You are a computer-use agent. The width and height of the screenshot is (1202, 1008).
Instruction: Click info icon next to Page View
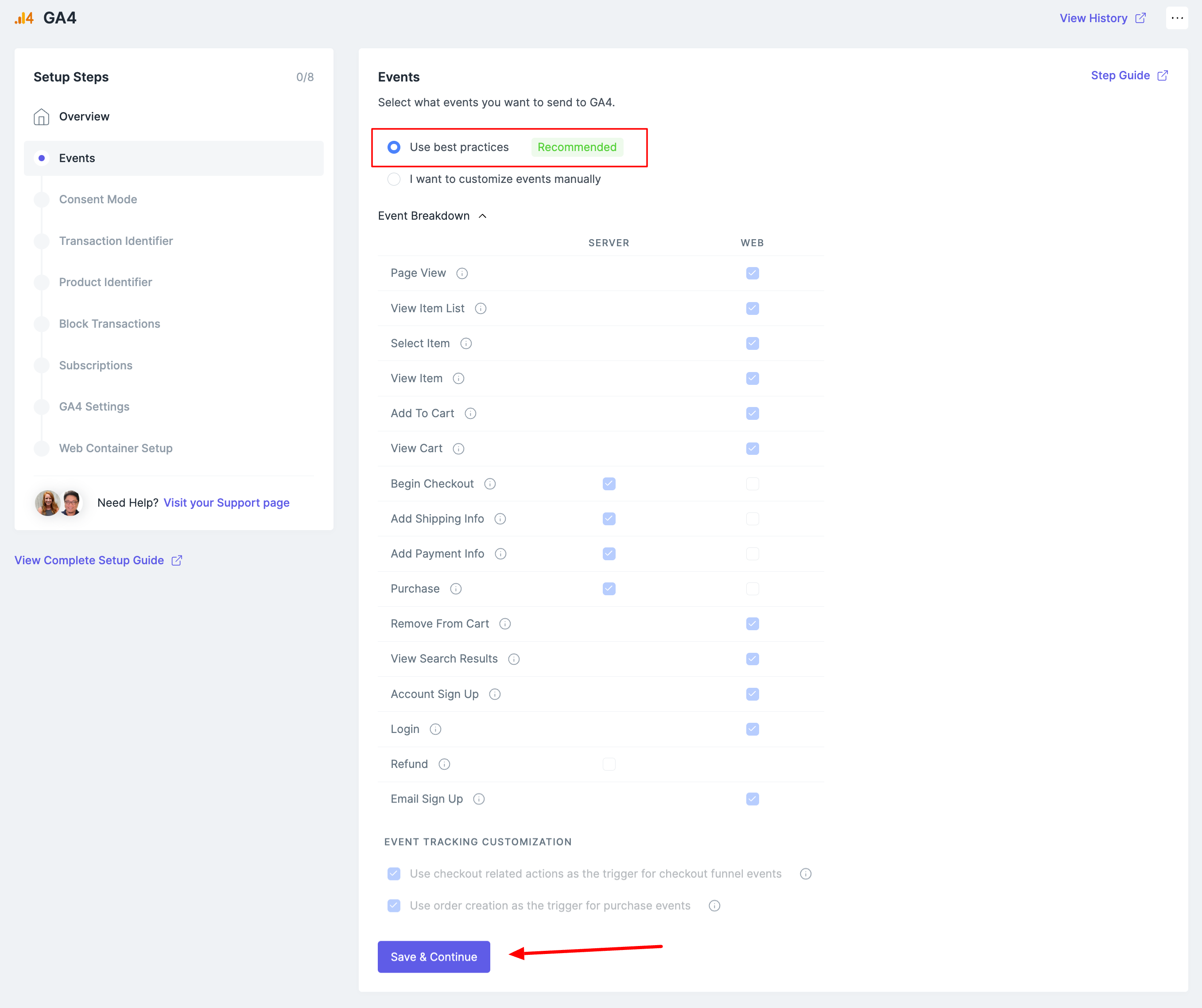(462, 274)
